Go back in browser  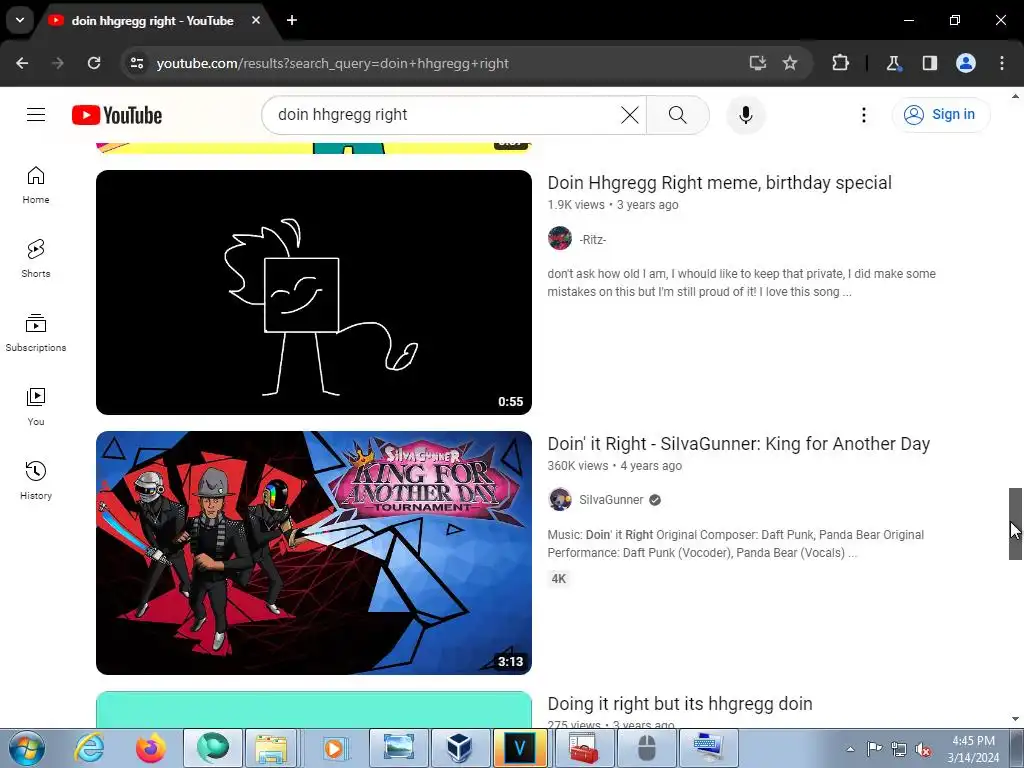click(x=22, y=63)
